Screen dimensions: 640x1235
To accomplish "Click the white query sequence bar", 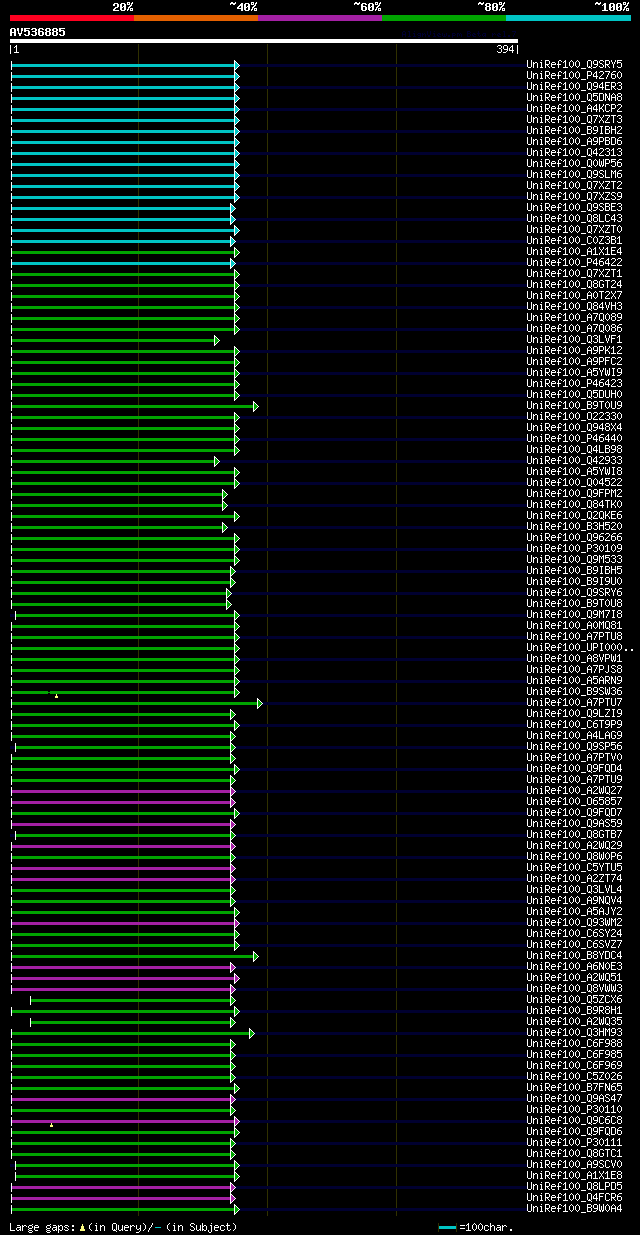I will (x=264, y=41).
